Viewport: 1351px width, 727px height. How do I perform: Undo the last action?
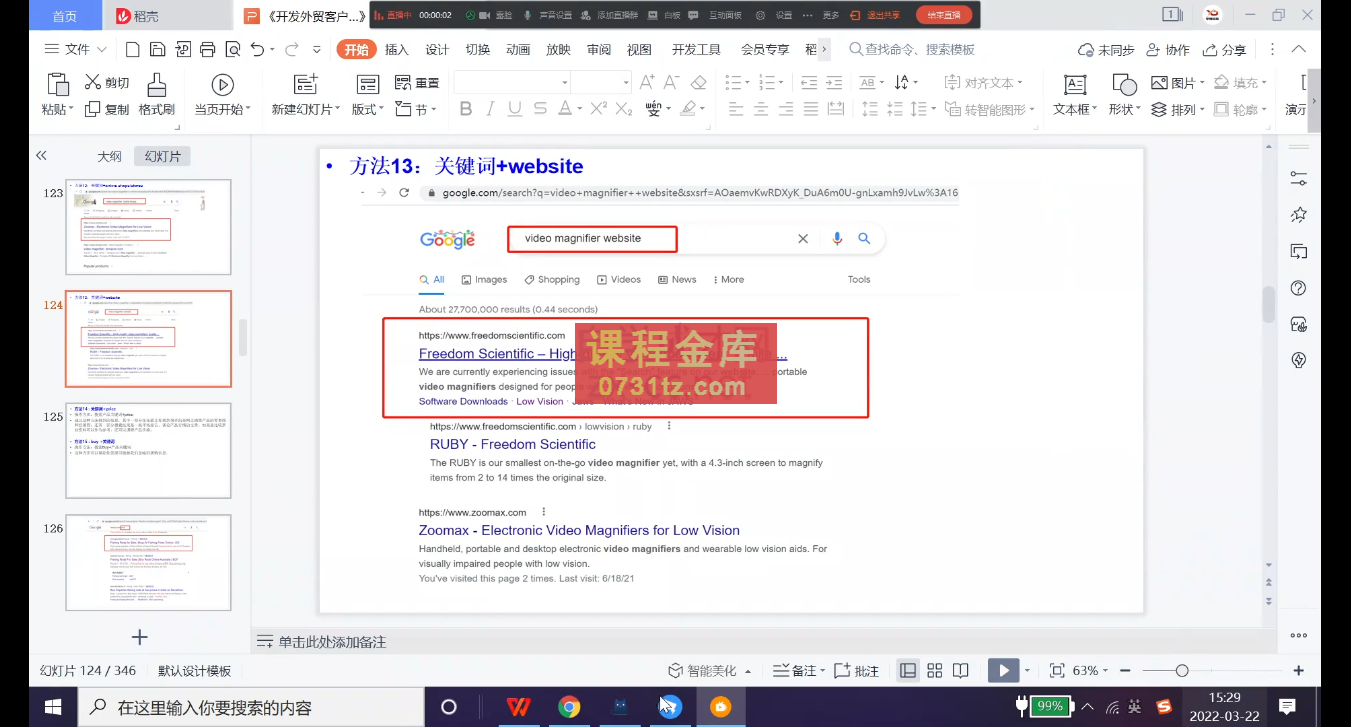pyautogui.click(x=257, y=49)
